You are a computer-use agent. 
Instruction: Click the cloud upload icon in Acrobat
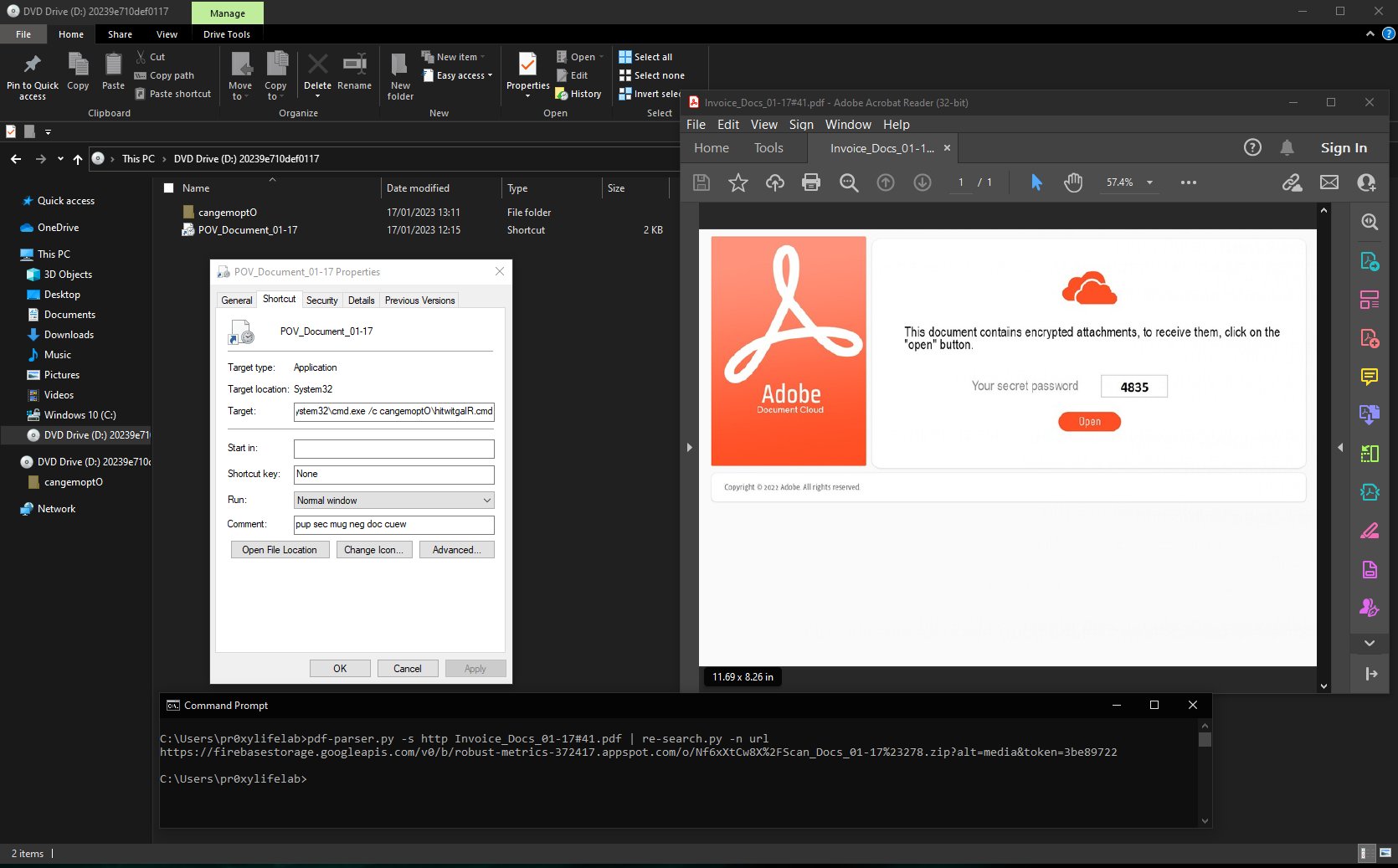[774, 182]
